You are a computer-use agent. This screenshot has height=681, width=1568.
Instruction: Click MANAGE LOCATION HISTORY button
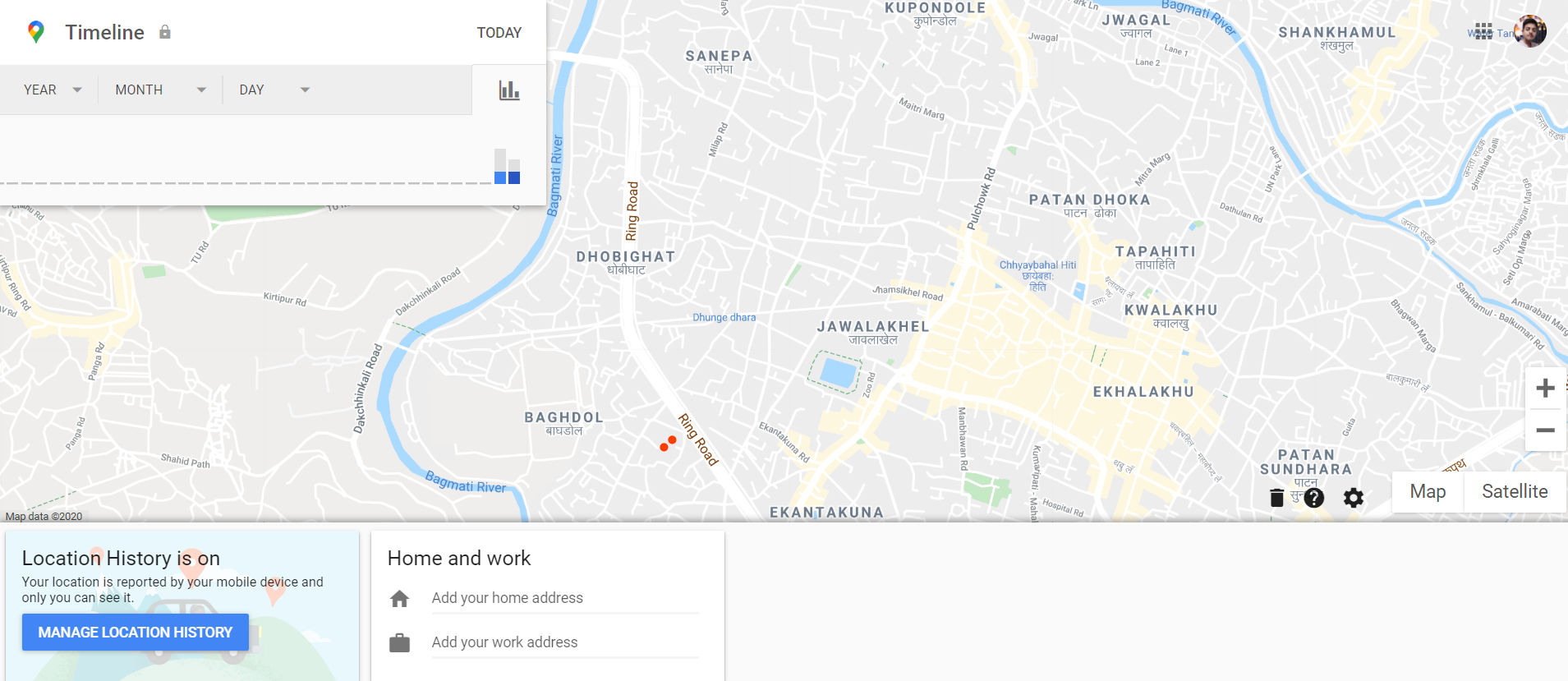tap(136, 633)
